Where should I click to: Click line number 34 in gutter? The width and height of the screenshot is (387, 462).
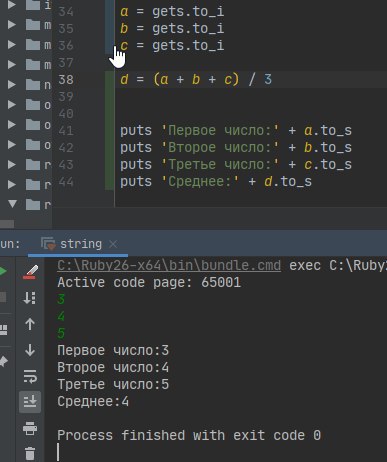tap(66, 12)
